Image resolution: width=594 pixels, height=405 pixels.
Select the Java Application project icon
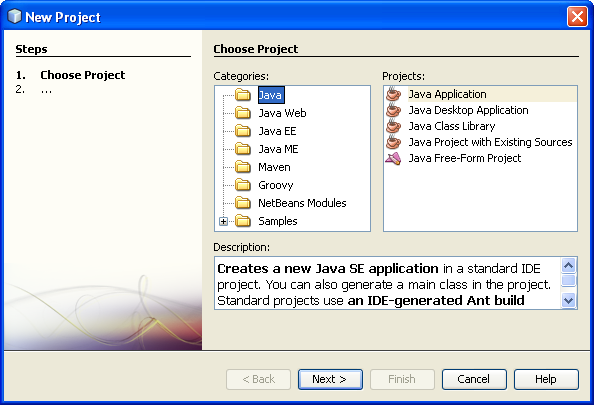click(393, 94)
